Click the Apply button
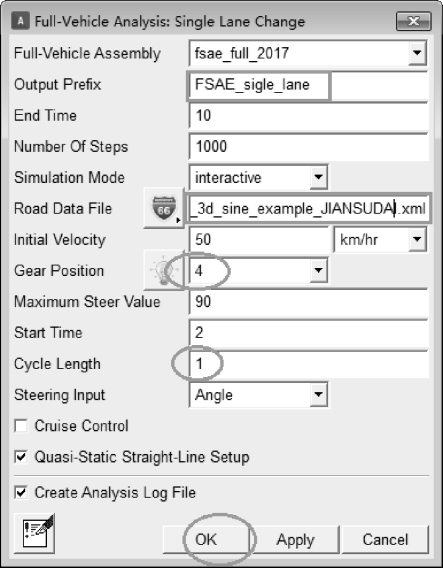The image size is (443, 568). [295, 539]
